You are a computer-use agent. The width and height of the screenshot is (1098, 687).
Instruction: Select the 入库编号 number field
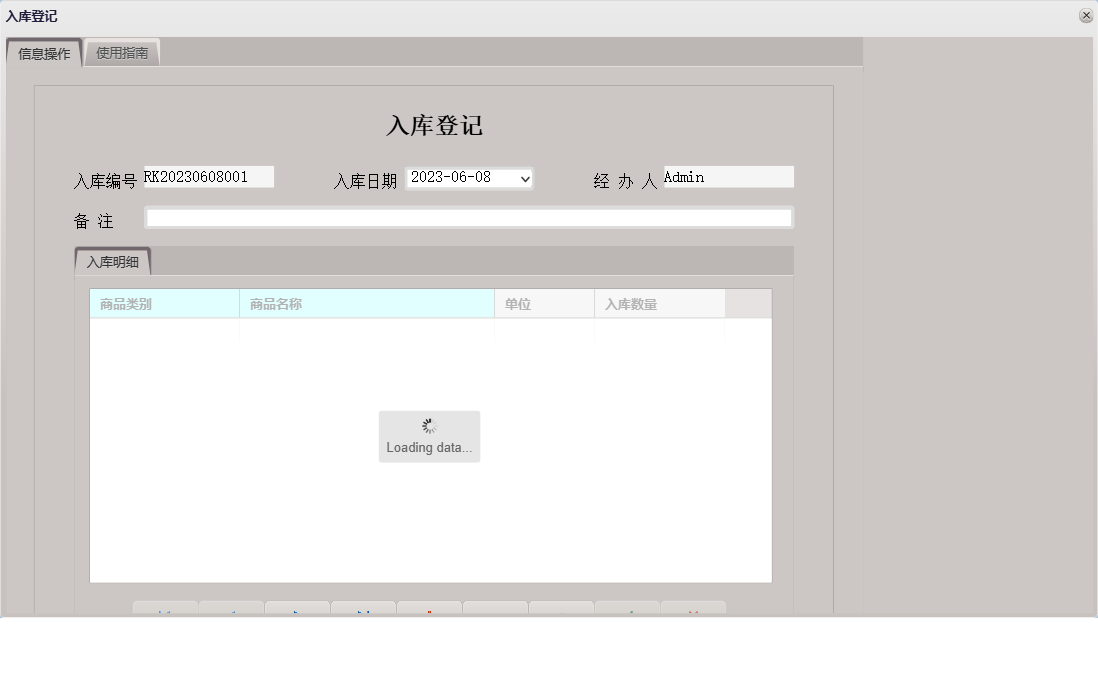[x=209, y=176]
